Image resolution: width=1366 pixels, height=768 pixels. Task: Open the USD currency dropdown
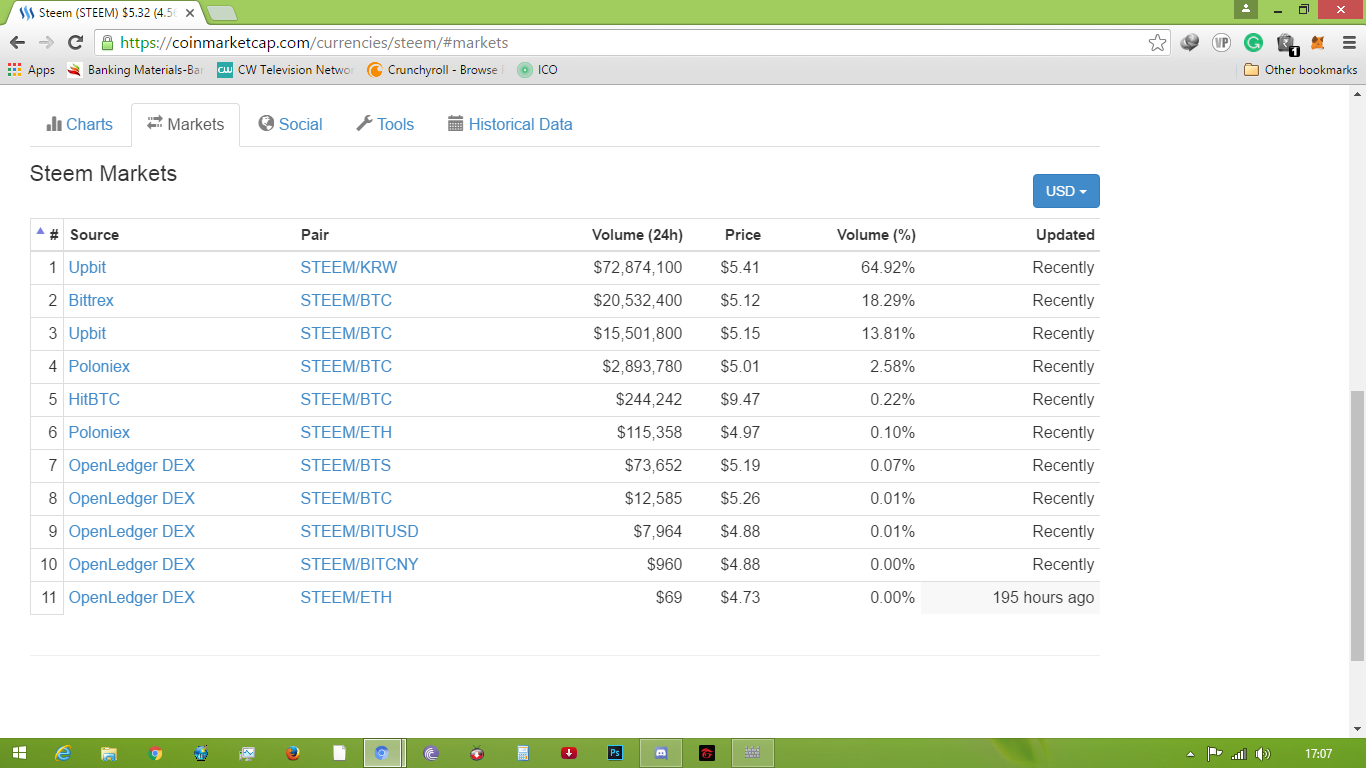click(x=1066, y=191)
